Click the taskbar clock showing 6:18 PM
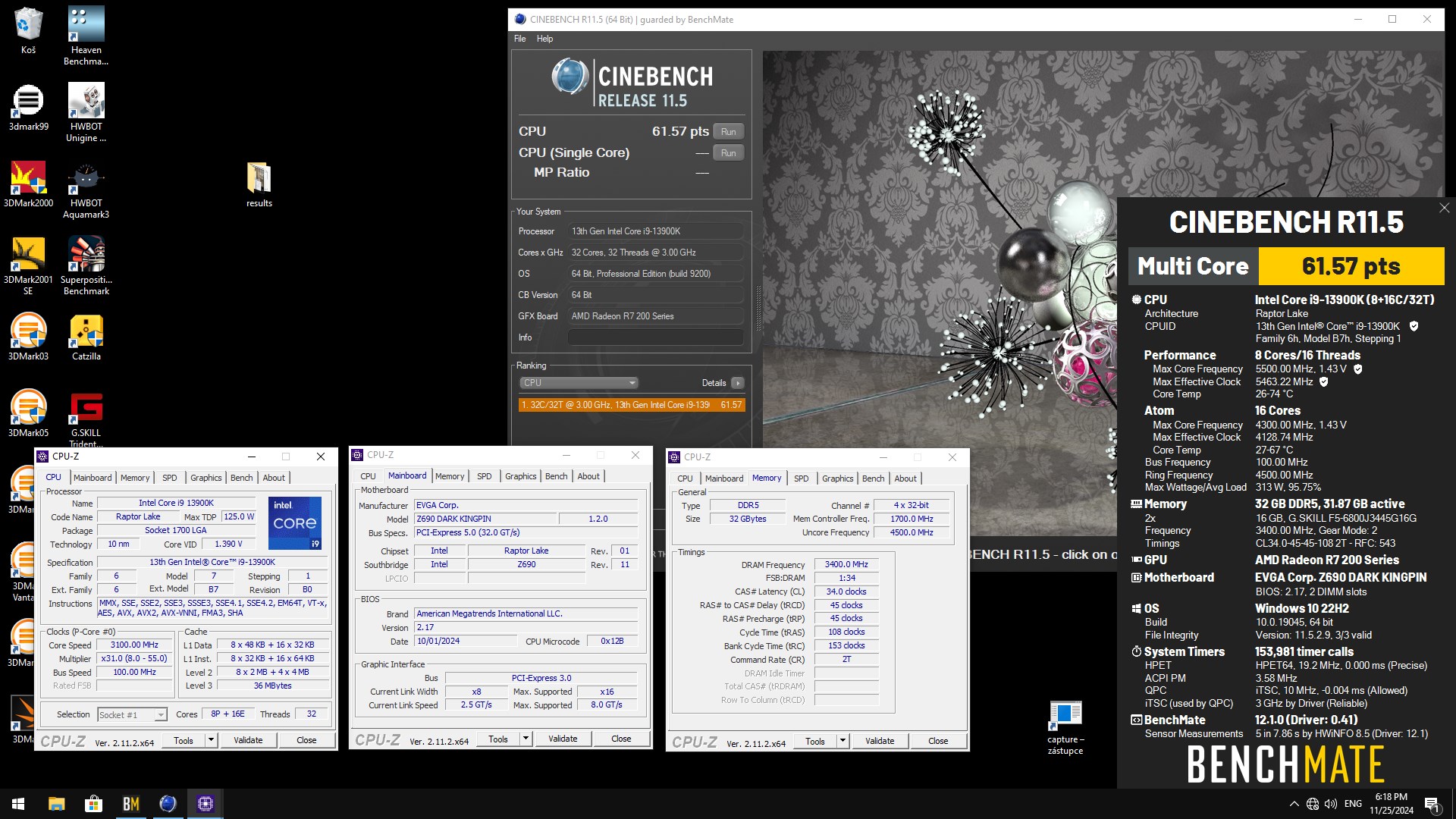 tap(1391, 804)
